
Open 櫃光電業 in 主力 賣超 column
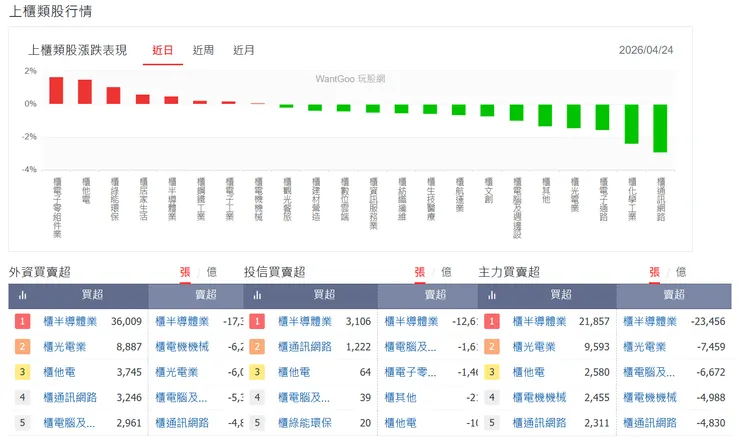(x=645, y=347)
